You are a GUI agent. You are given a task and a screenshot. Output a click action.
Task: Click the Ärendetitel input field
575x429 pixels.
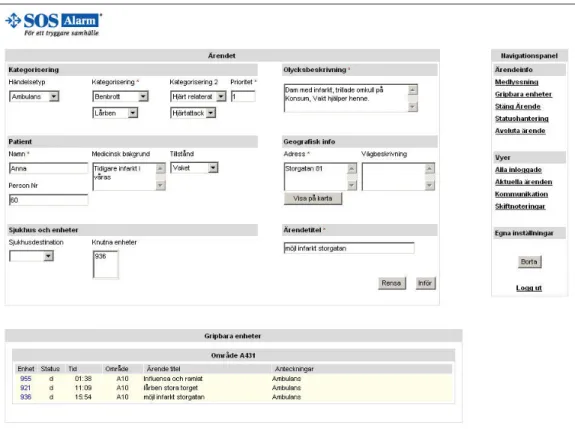click(349, 248)
